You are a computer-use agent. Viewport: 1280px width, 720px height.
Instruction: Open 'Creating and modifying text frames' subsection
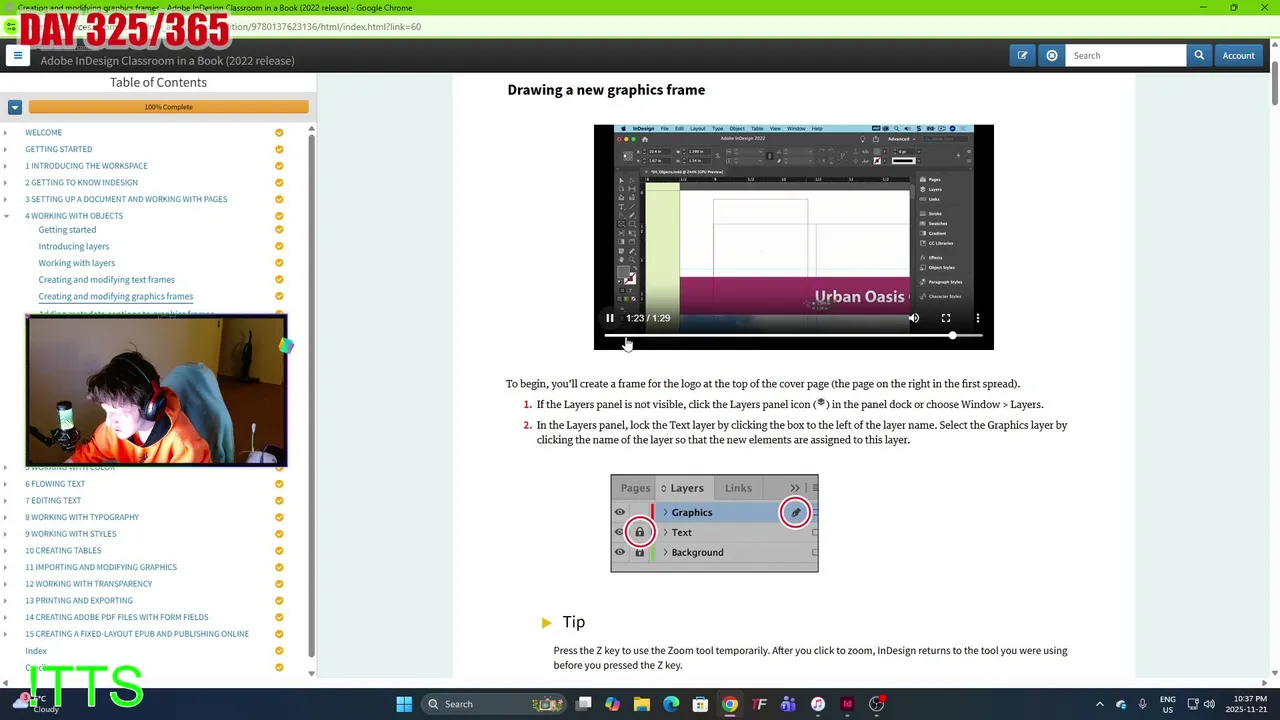click(x=106, y=280)
